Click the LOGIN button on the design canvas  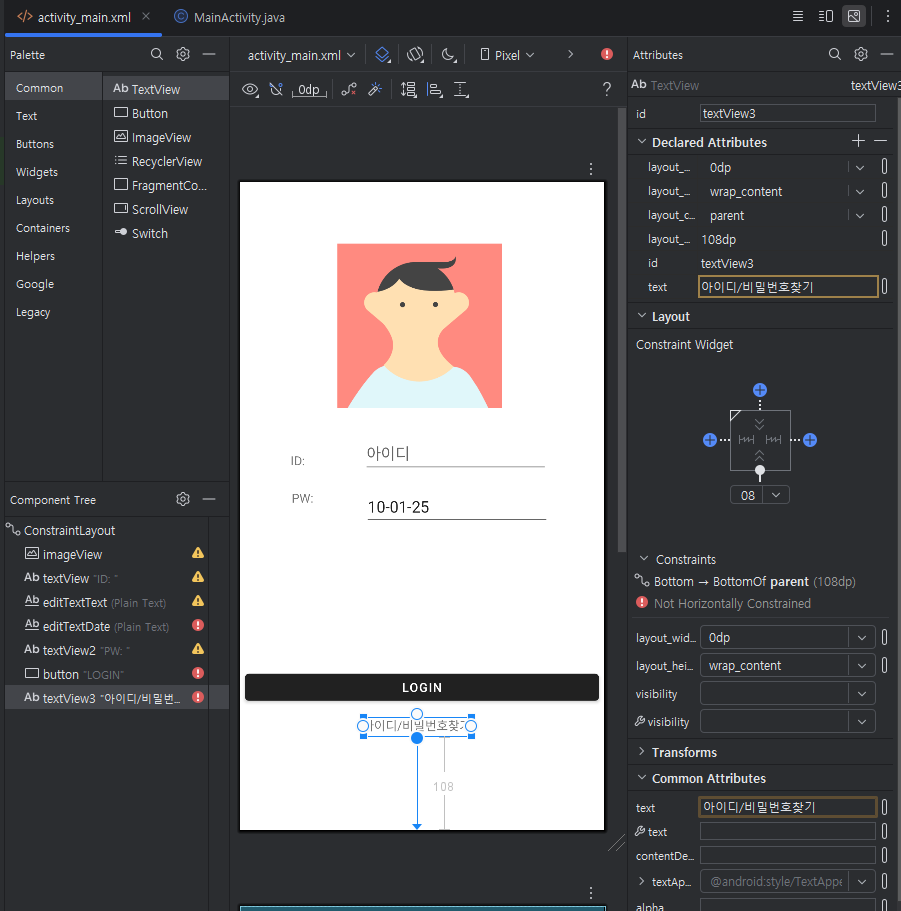point(422,687)
